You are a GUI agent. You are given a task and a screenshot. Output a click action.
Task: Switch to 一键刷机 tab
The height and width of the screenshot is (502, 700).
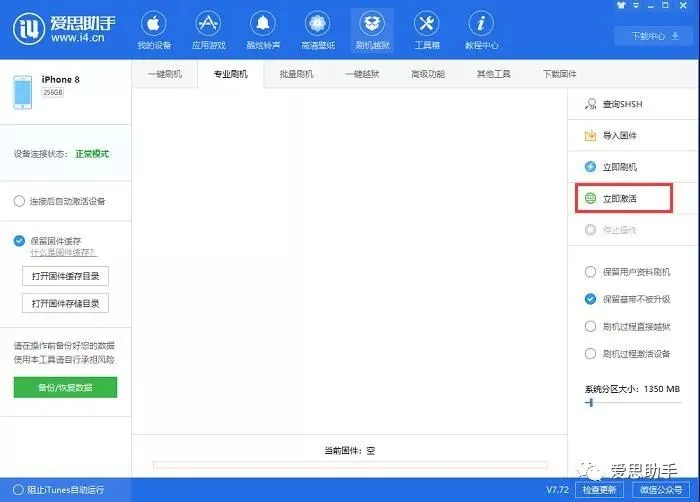coord(165,74)
